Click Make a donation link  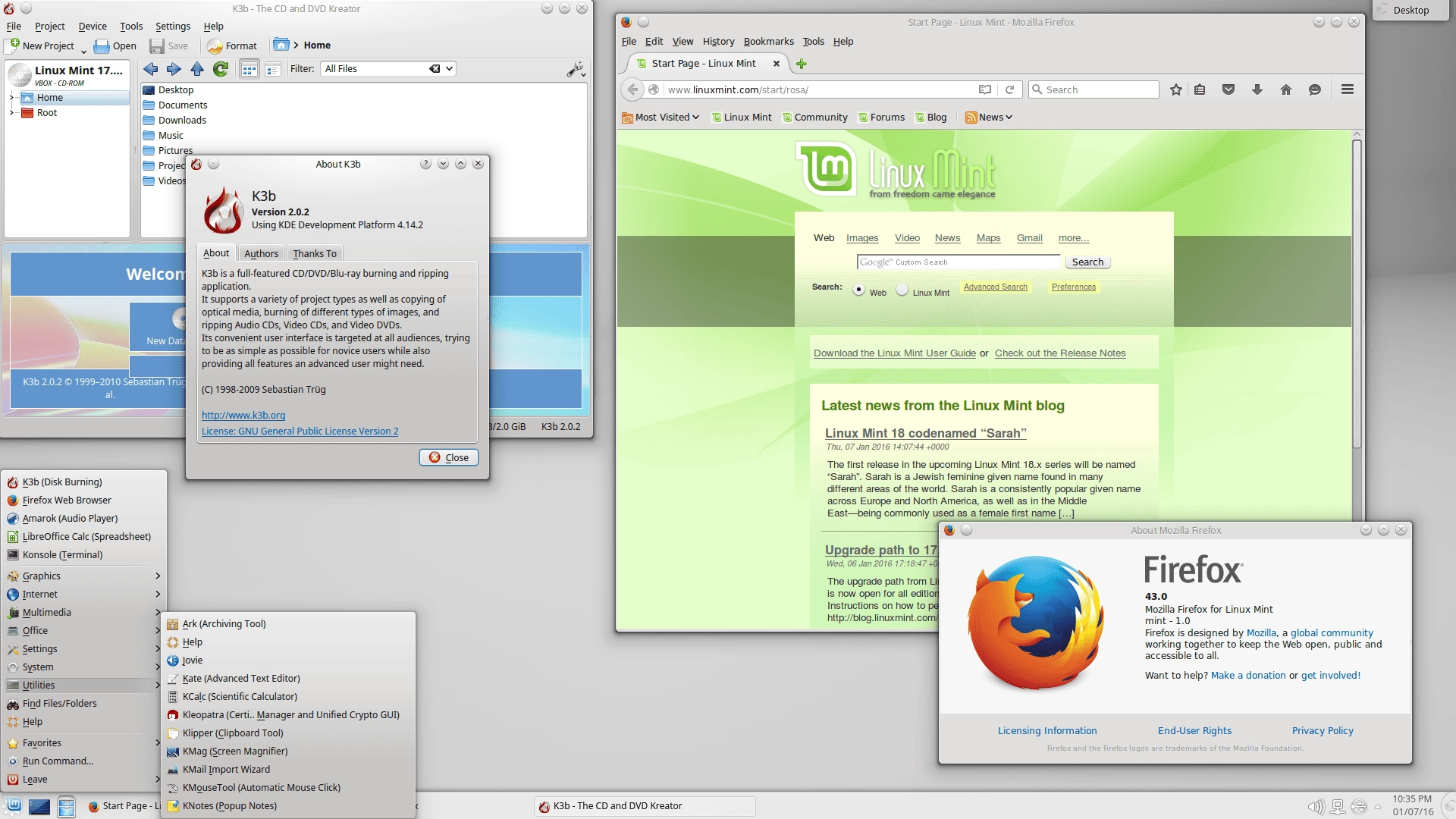pos(1248,676)
